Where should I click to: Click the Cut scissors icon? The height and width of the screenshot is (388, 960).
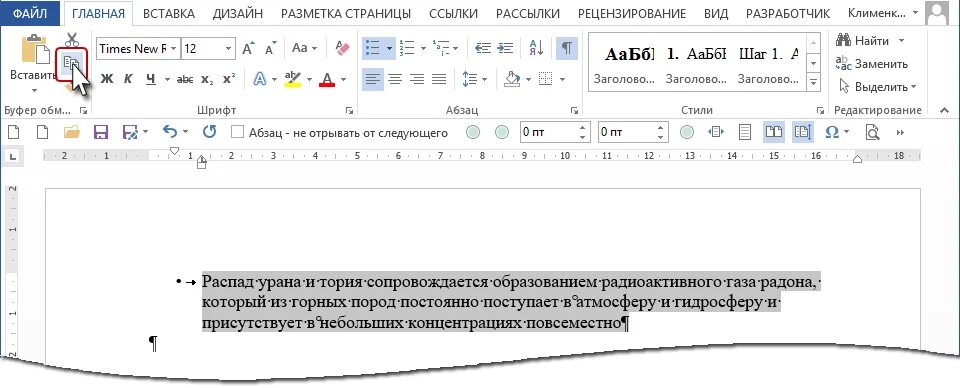click(72, 40)
